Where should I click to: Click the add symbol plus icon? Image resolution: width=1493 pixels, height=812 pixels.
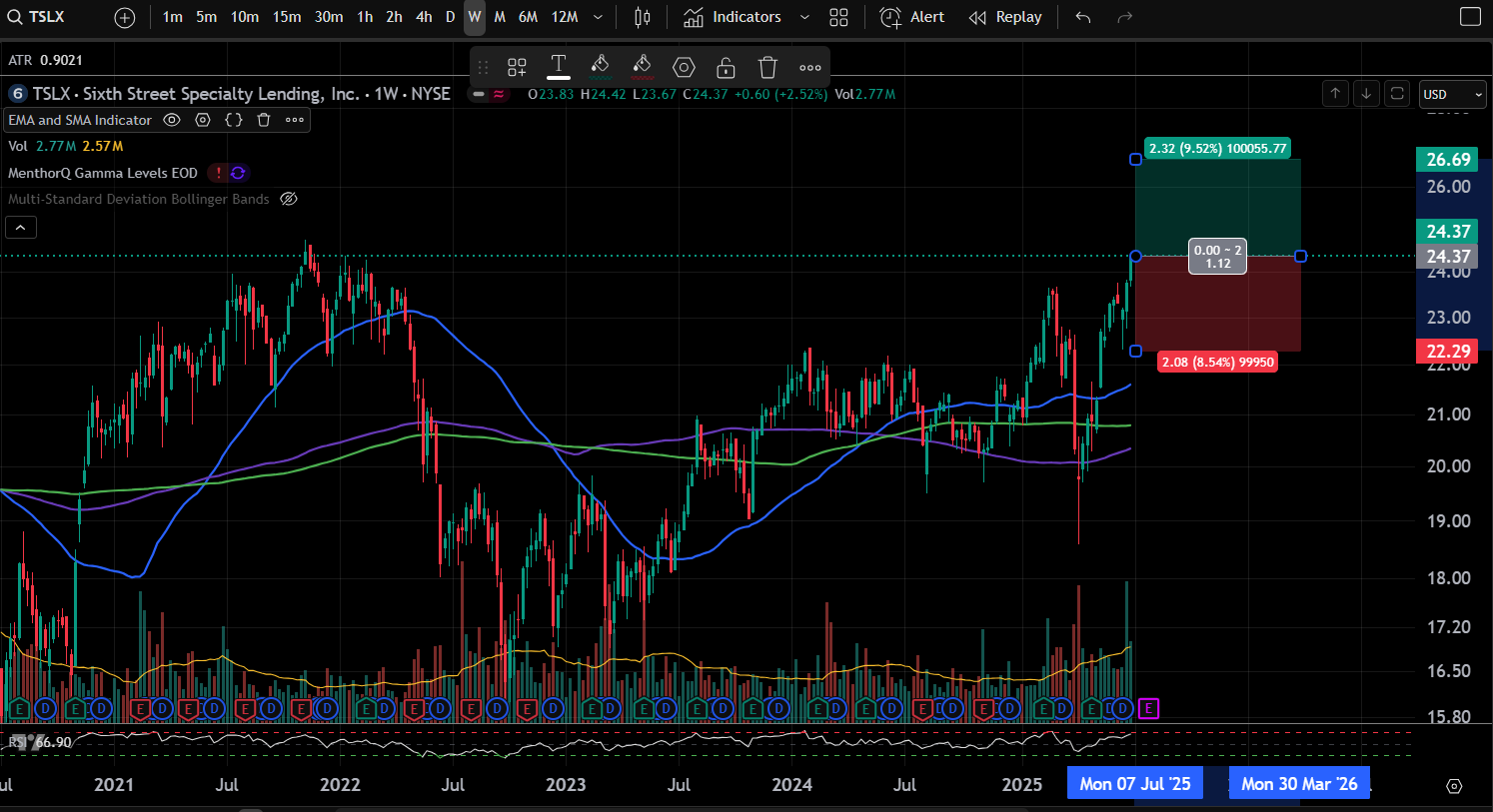[125, 17]
